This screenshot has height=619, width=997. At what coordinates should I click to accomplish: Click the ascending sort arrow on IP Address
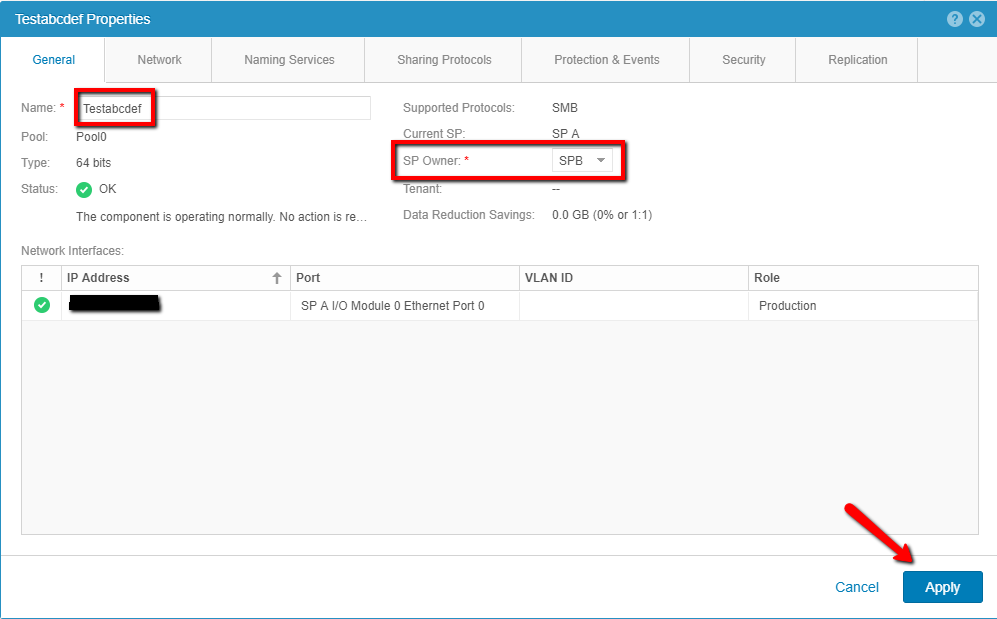click(277, 277)
